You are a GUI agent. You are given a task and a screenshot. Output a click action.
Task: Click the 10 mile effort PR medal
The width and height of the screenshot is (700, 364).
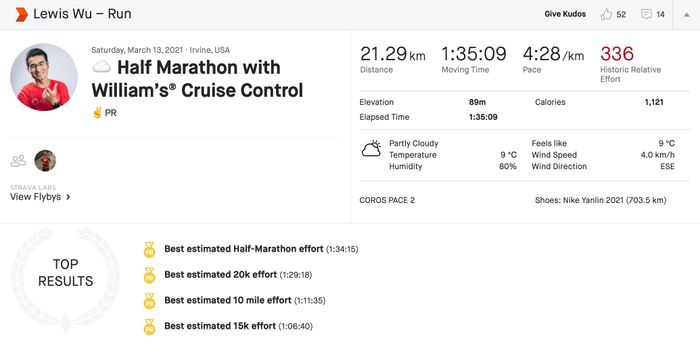[x=149, y=301]
